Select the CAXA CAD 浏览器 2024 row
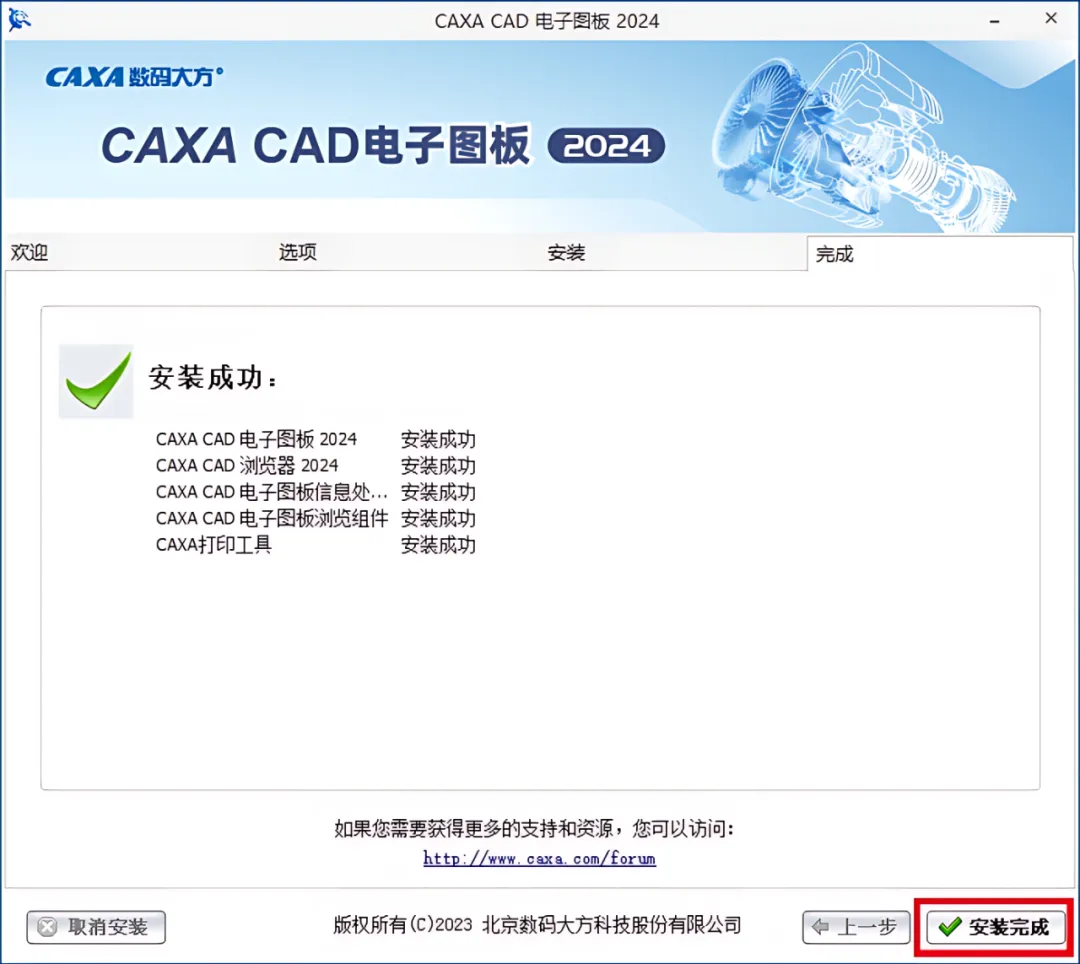 point(315,465)
